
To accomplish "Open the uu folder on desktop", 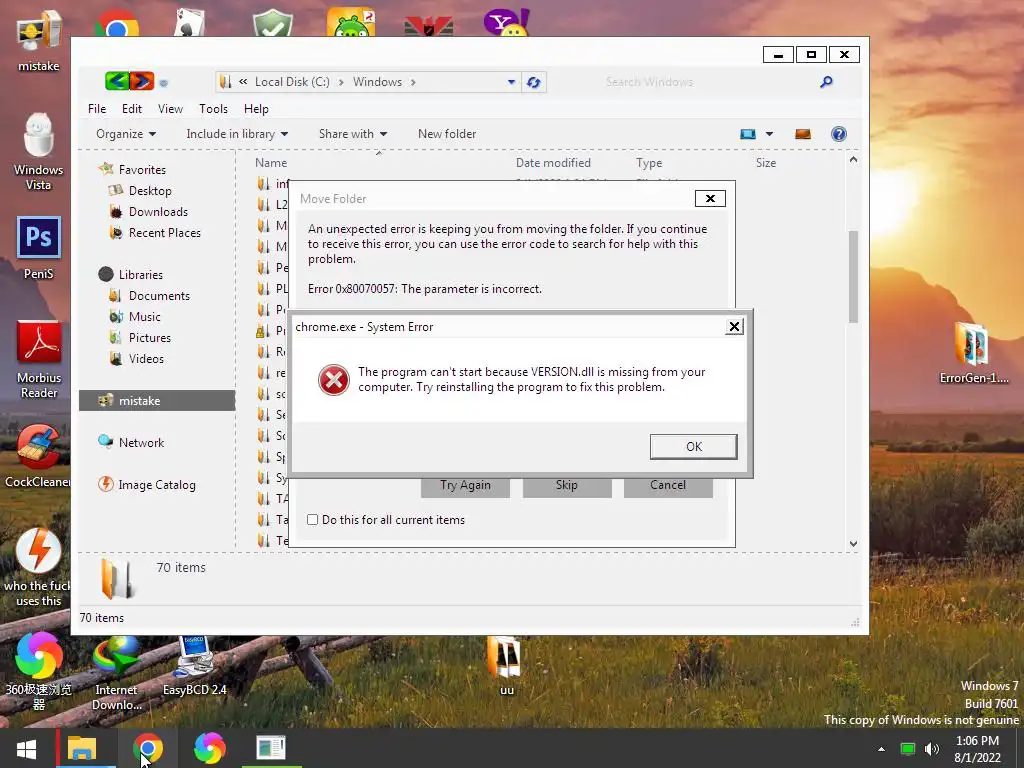I will 506,667.
